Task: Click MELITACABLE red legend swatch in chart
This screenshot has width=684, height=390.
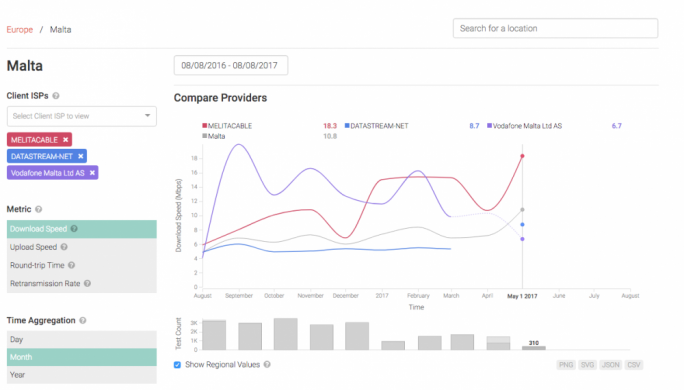Action: [x=204, y=126]
